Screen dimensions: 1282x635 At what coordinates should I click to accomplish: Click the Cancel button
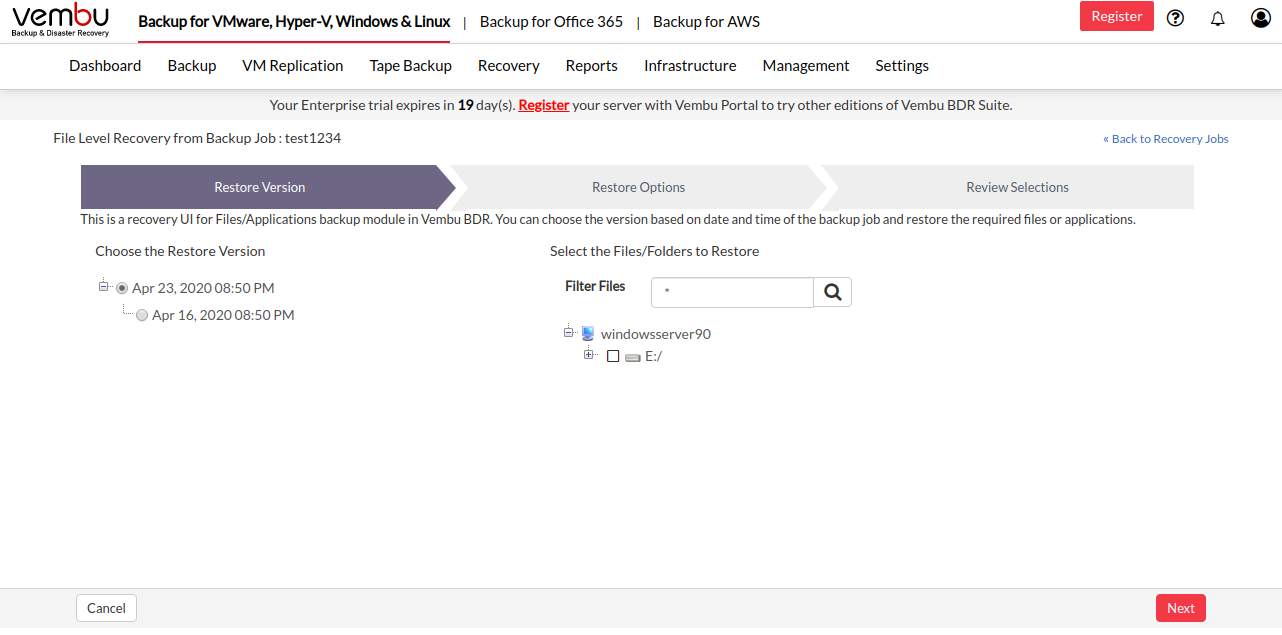[x=106, y=608]
